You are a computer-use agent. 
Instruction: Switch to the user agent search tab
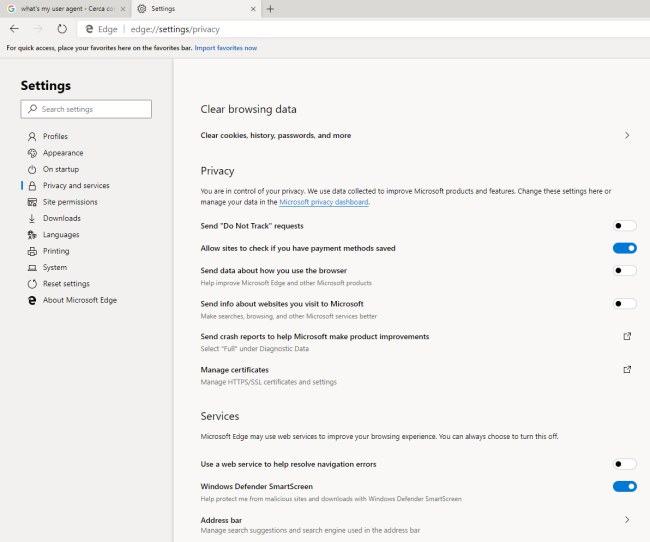62,8
